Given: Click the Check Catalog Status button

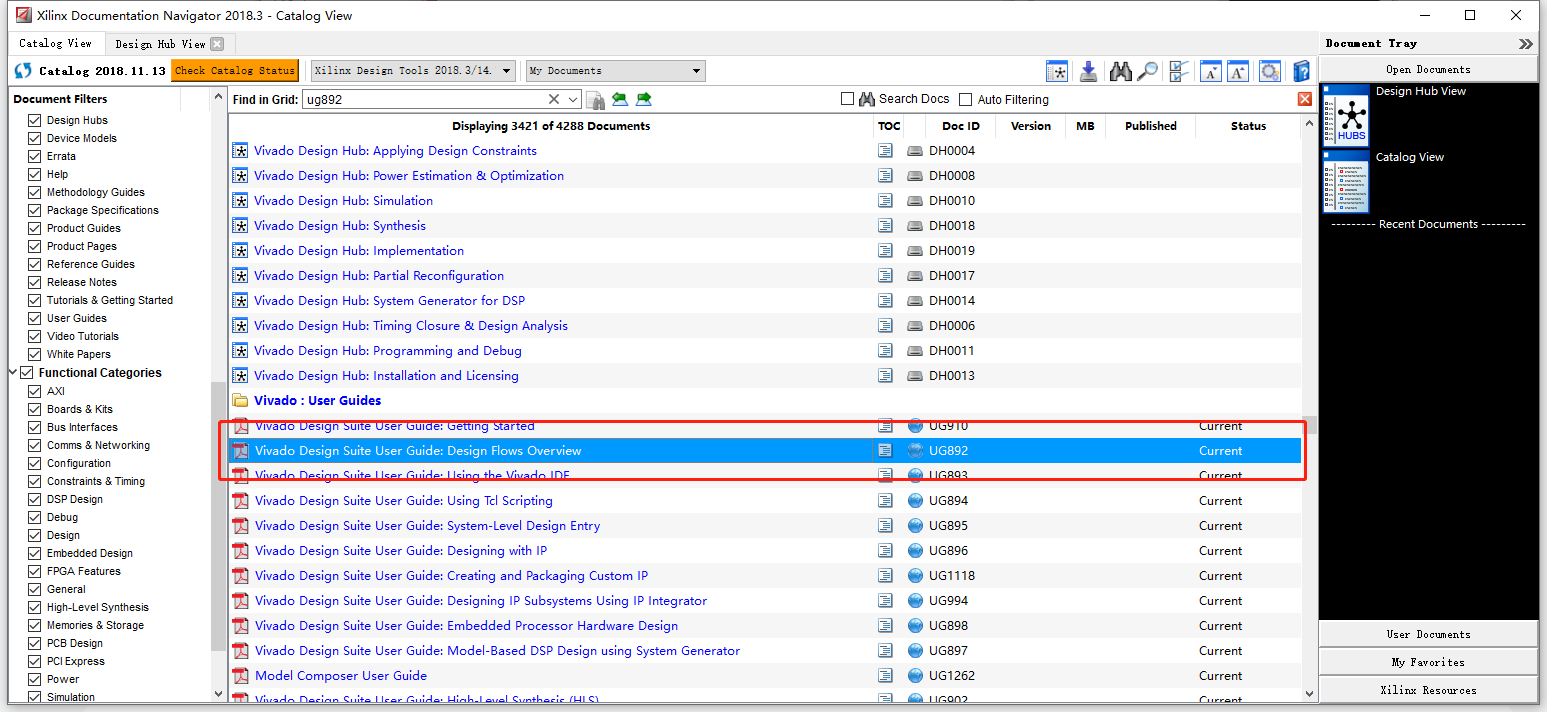Looking at the screenshot, I should click(234, 70).
